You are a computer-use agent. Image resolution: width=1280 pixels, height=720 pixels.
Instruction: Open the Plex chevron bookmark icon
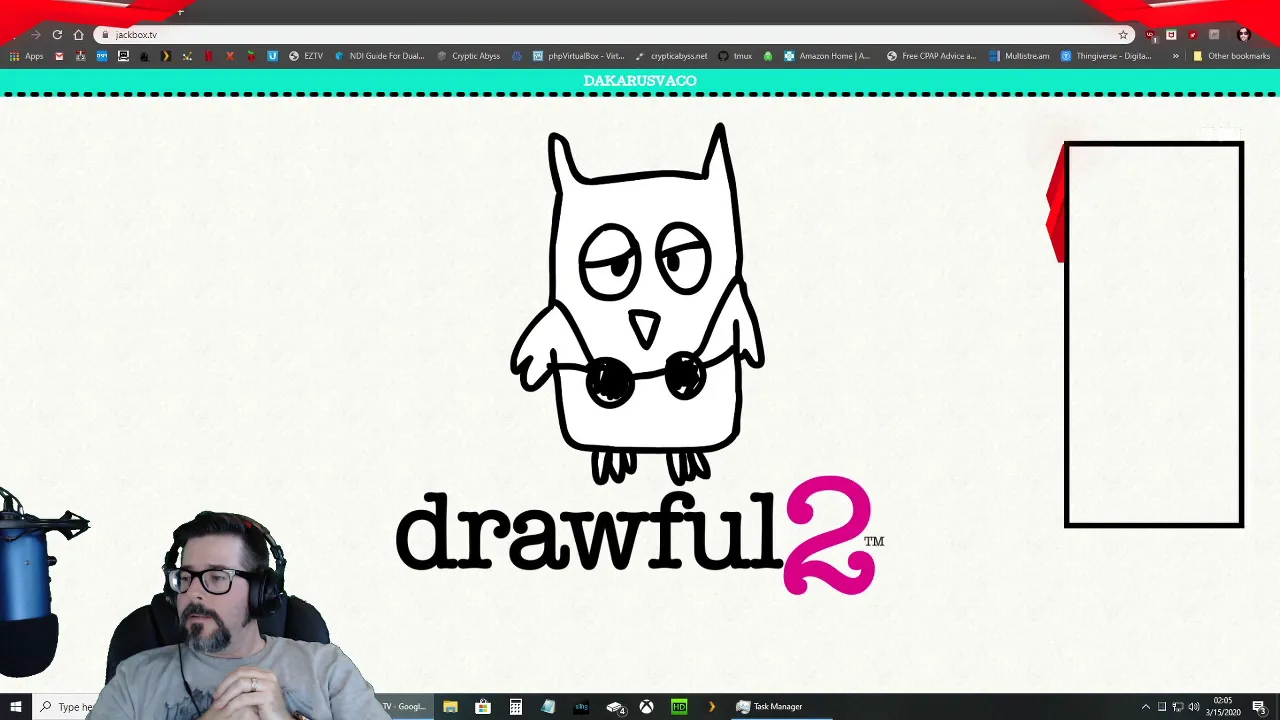[166, 56]
